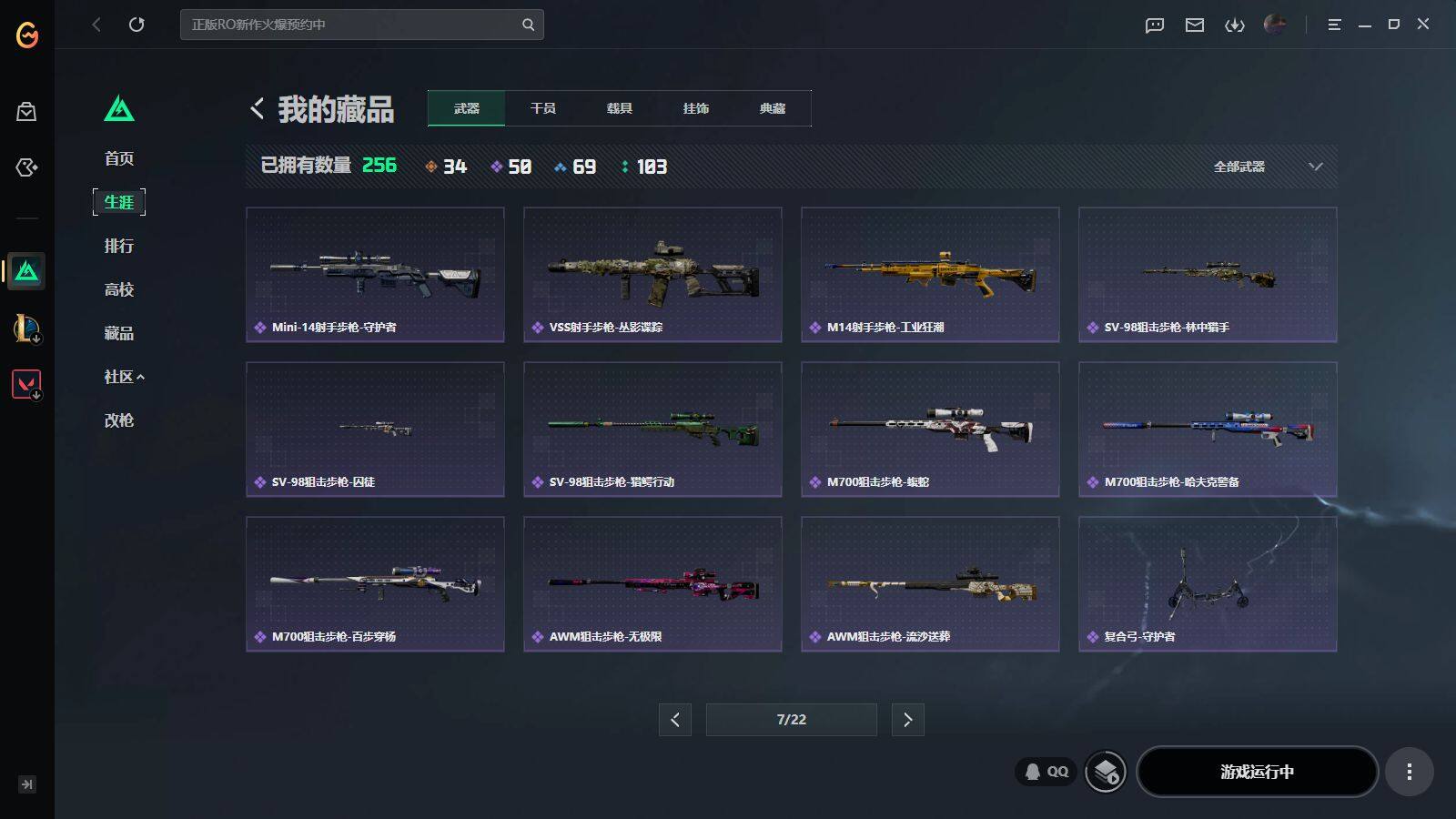Expand the 社区 sidebar menu

(124, 377)
